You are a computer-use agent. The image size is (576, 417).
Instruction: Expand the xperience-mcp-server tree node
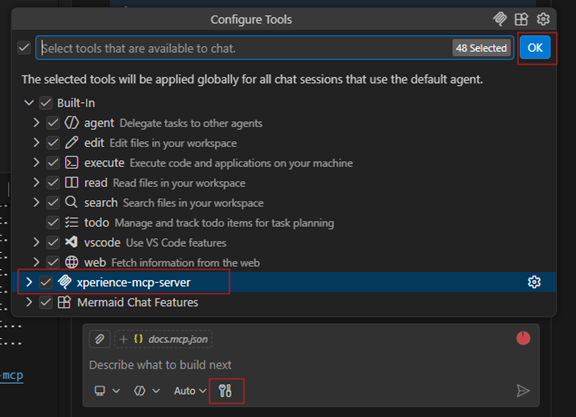(29, 282)
